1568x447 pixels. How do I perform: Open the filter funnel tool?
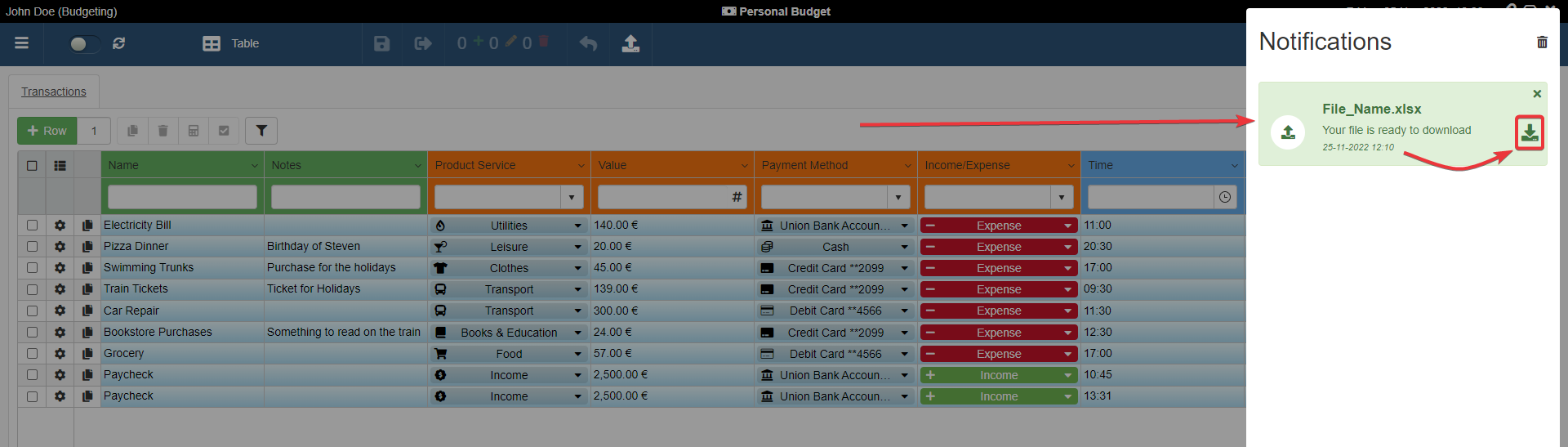[x=261, y=131]
